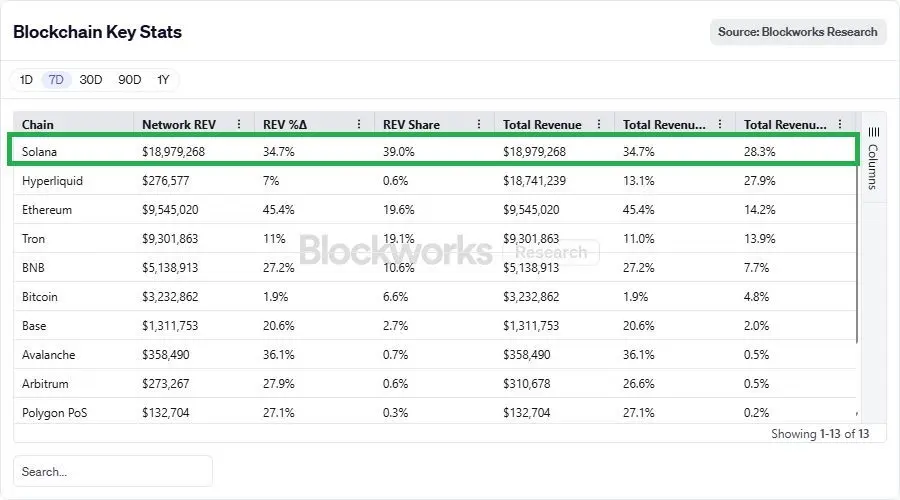Click the Bitcoin chain name
900x500 pixels.
pos(40,297)
